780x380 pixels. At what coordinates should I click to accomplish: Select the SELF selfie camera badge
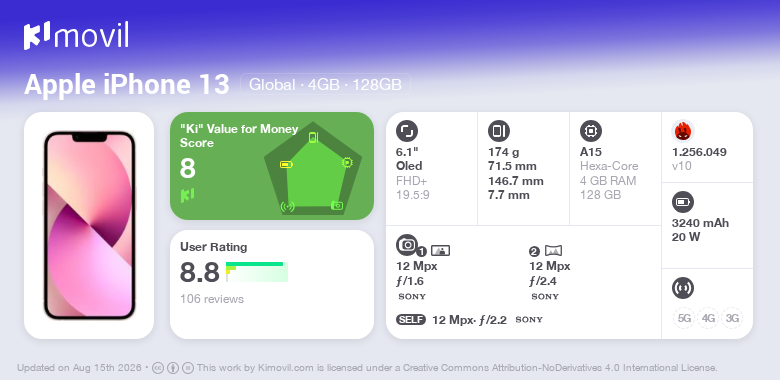click(x=411, y=320)
